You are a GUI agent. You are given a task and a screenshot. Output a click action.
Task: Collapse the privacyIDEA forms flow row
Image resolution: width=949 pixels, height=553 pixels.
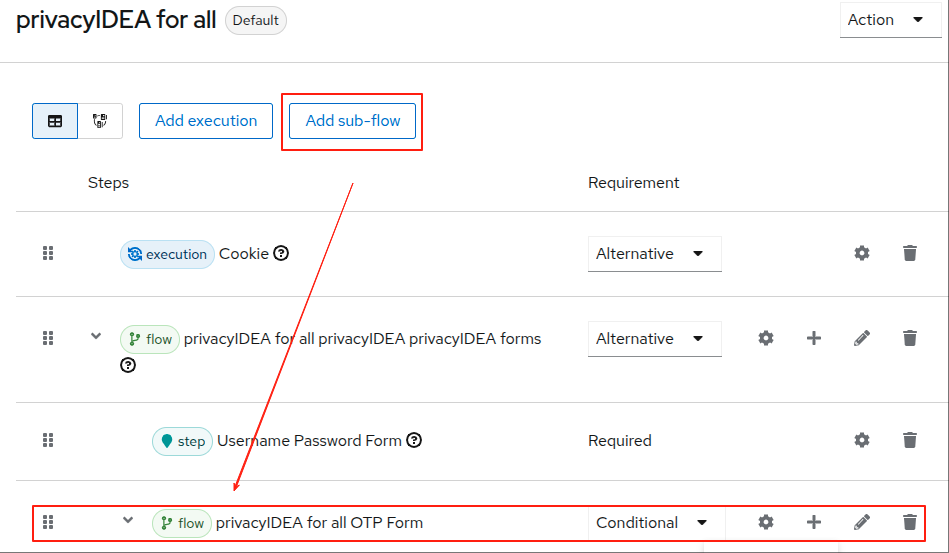point(96,336)
